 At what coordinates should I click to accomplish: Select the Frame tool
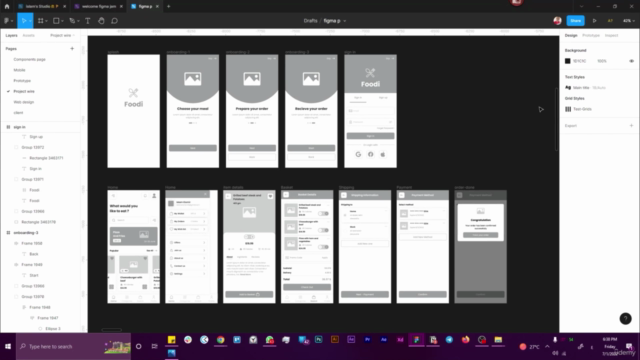(40, 21)
